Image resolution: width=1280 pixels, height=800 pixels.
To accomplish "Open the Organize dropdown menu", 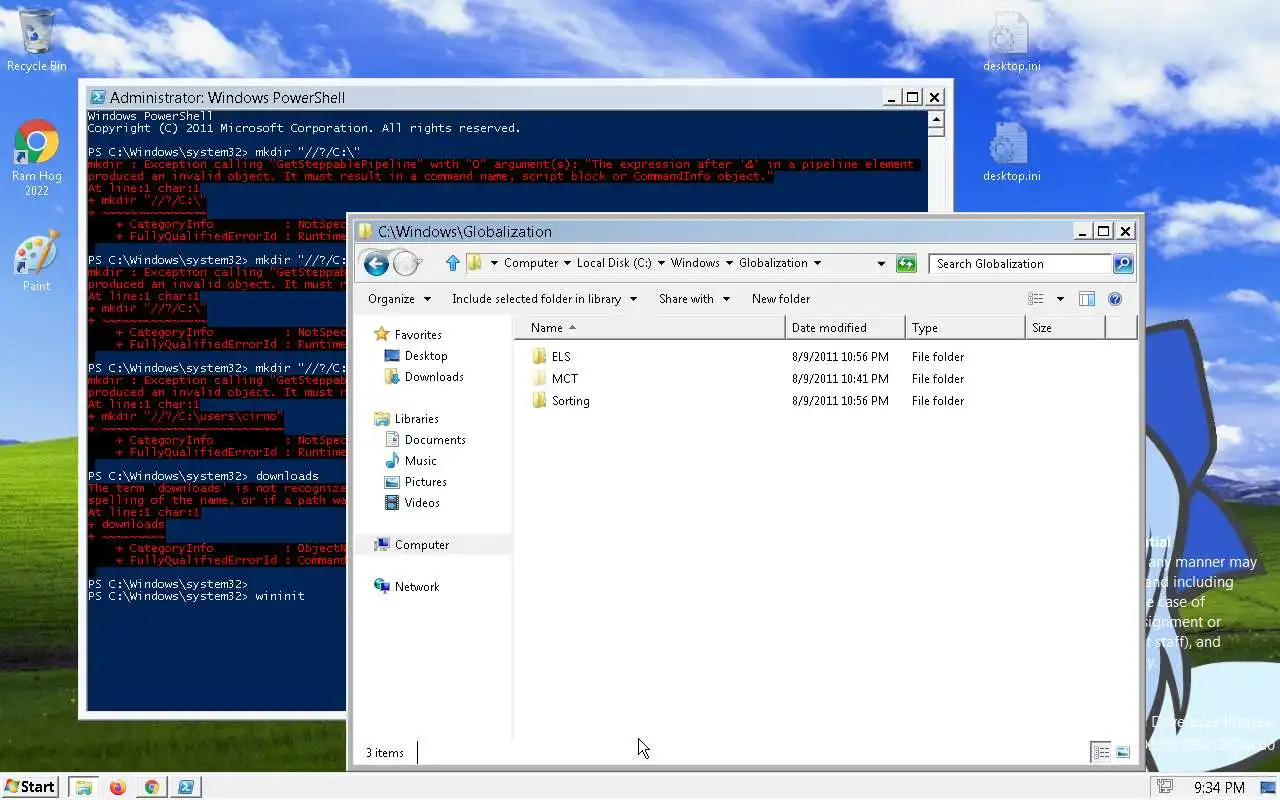I will click(399, 299).
